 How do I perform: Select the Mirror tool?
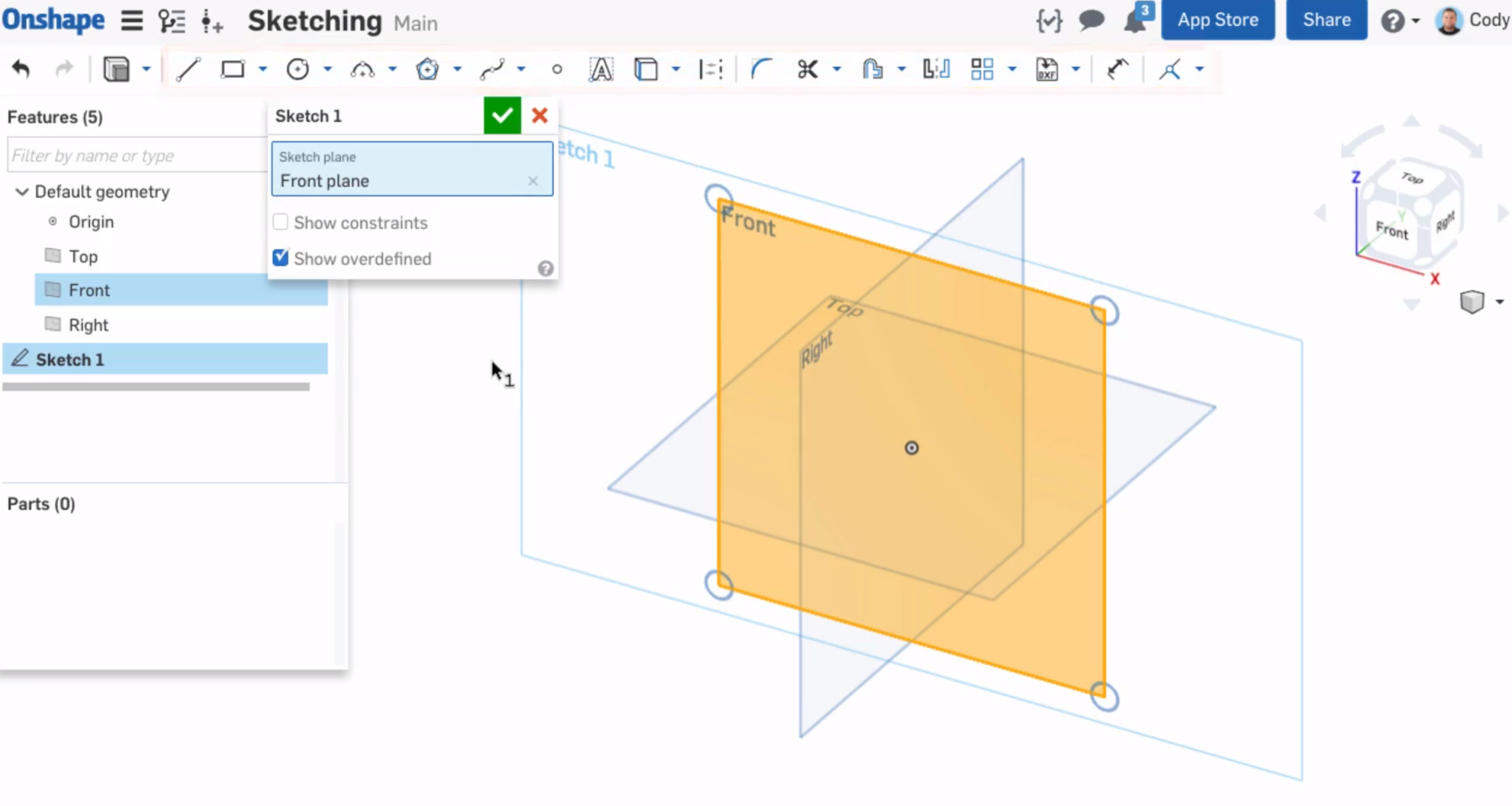pyautogui.click(x=936, y=69)
